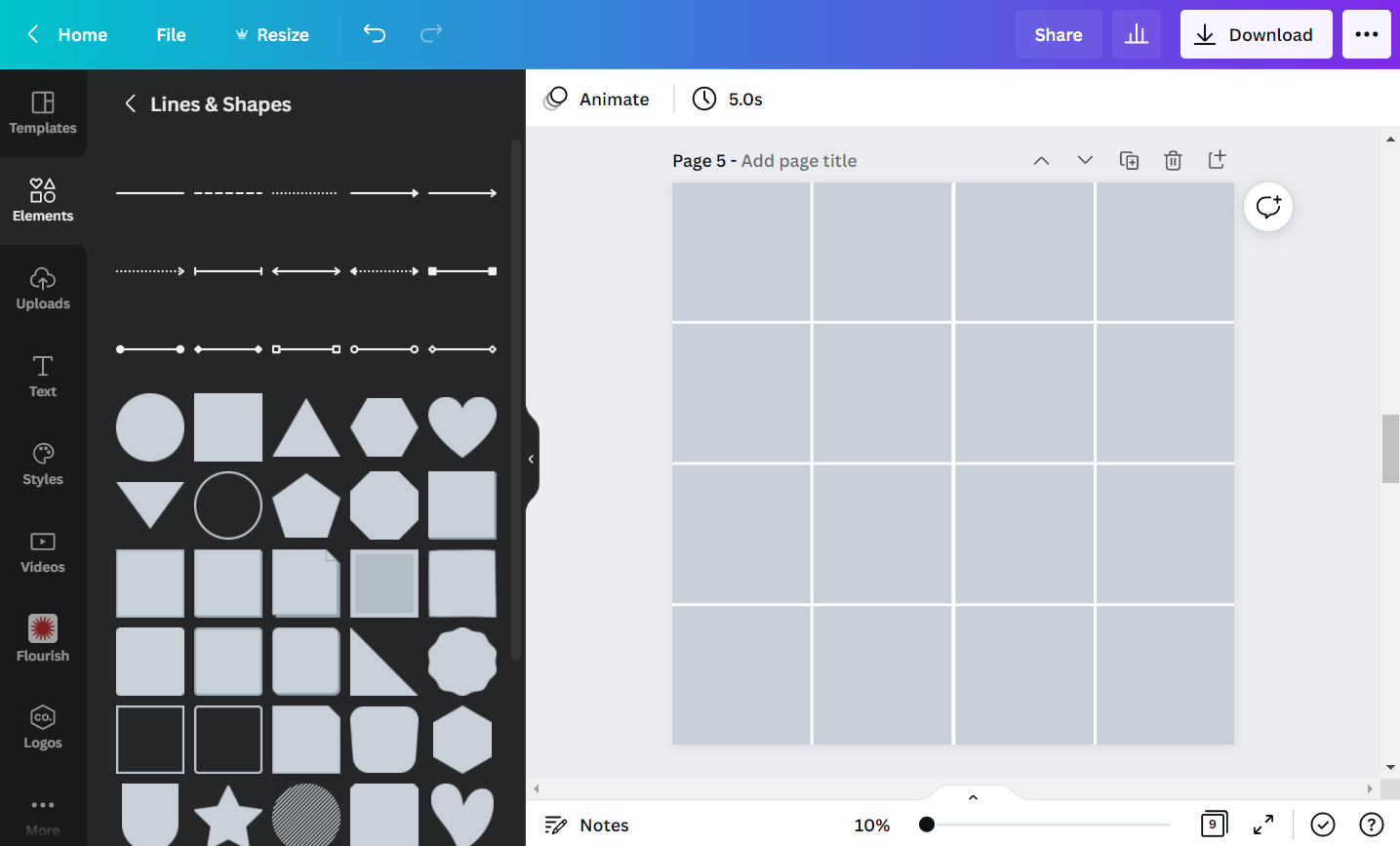Adjust the zoom slider

[926, 825]
